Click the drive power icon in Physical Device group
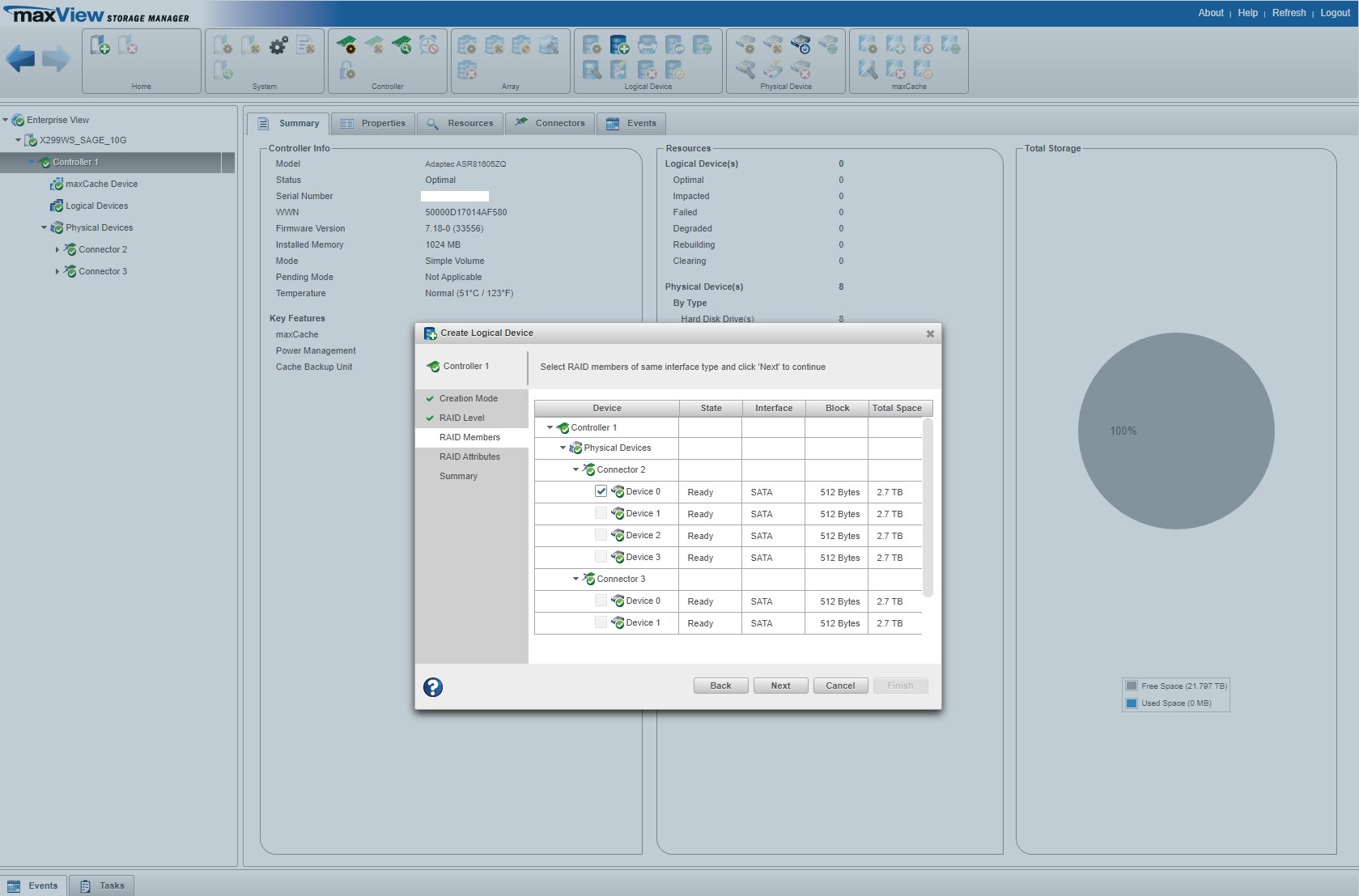Screen dimensions: 1359x896 pos(801,45)
